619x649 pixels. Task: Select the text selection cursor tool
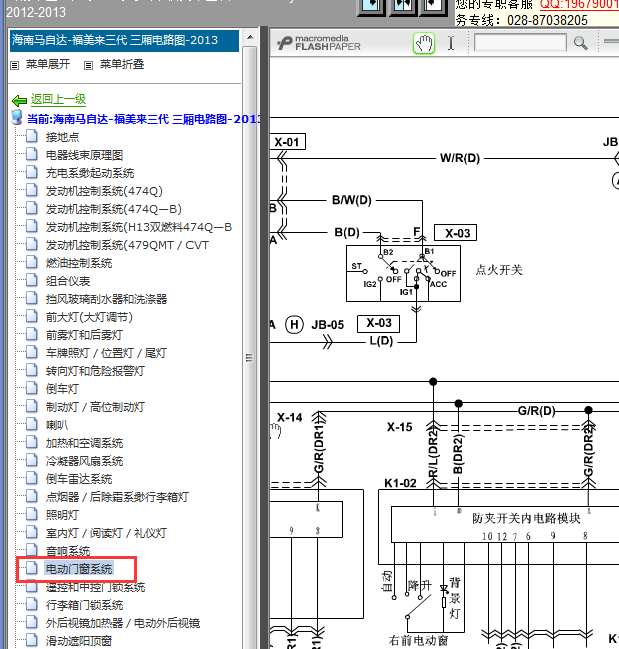451,43
